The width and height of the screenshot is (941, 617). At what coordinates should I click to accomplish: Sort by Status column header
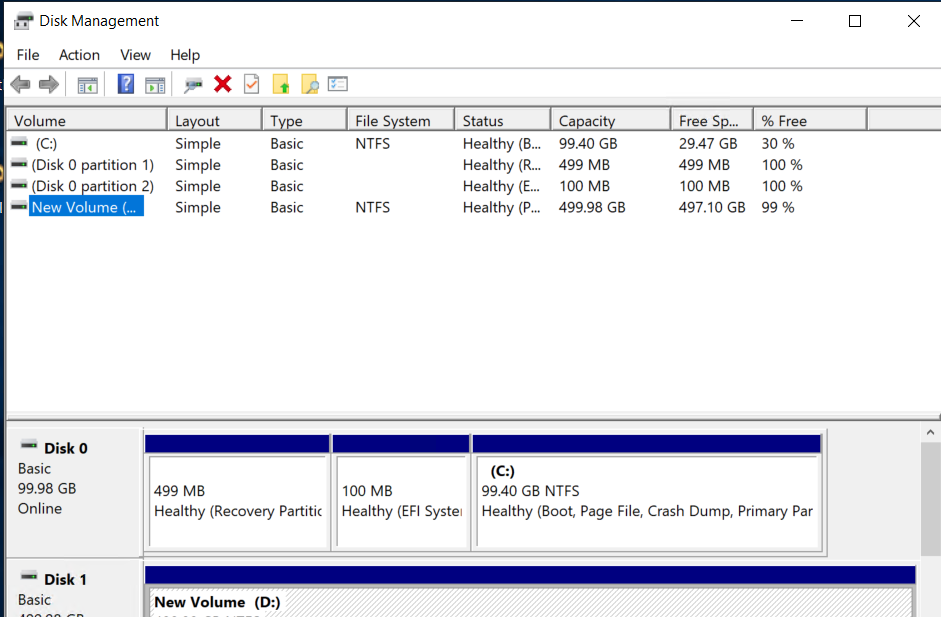(503, 121)
